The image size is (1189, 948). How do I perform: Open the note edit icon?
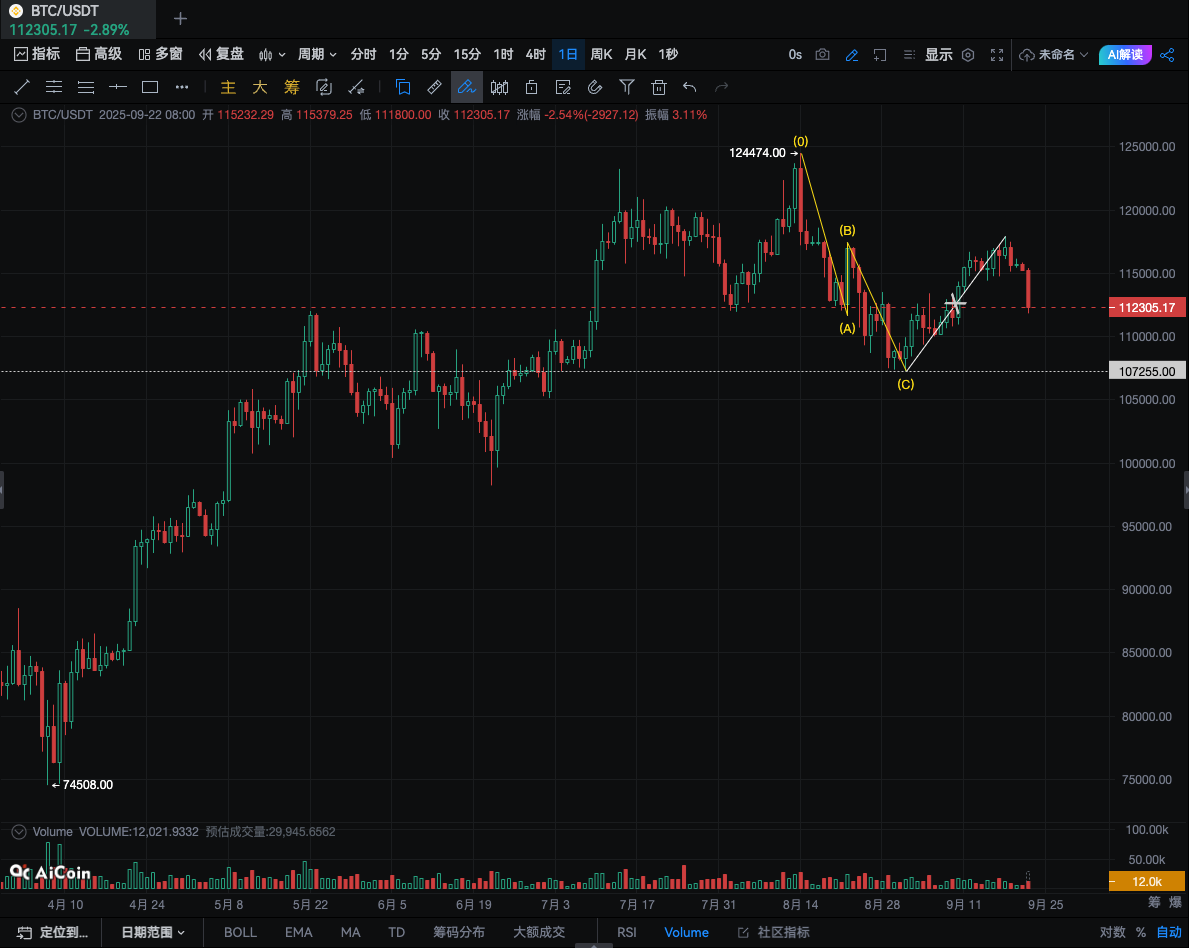tap(563, 87)
